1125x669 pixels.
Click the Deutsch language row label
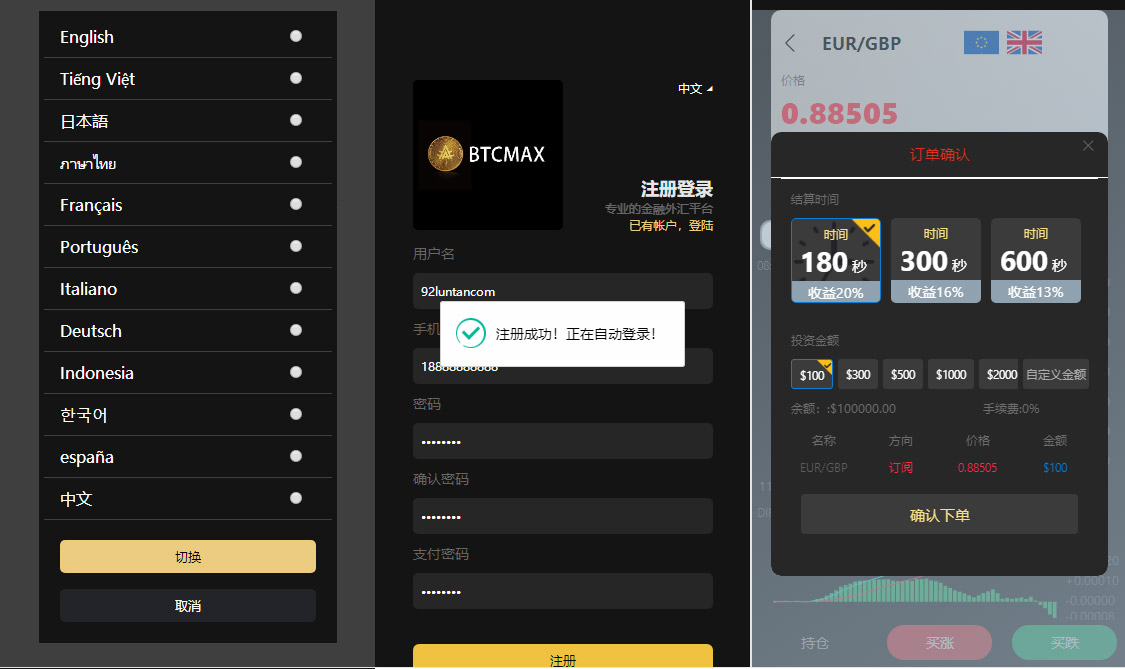click(x=90, y=331)
